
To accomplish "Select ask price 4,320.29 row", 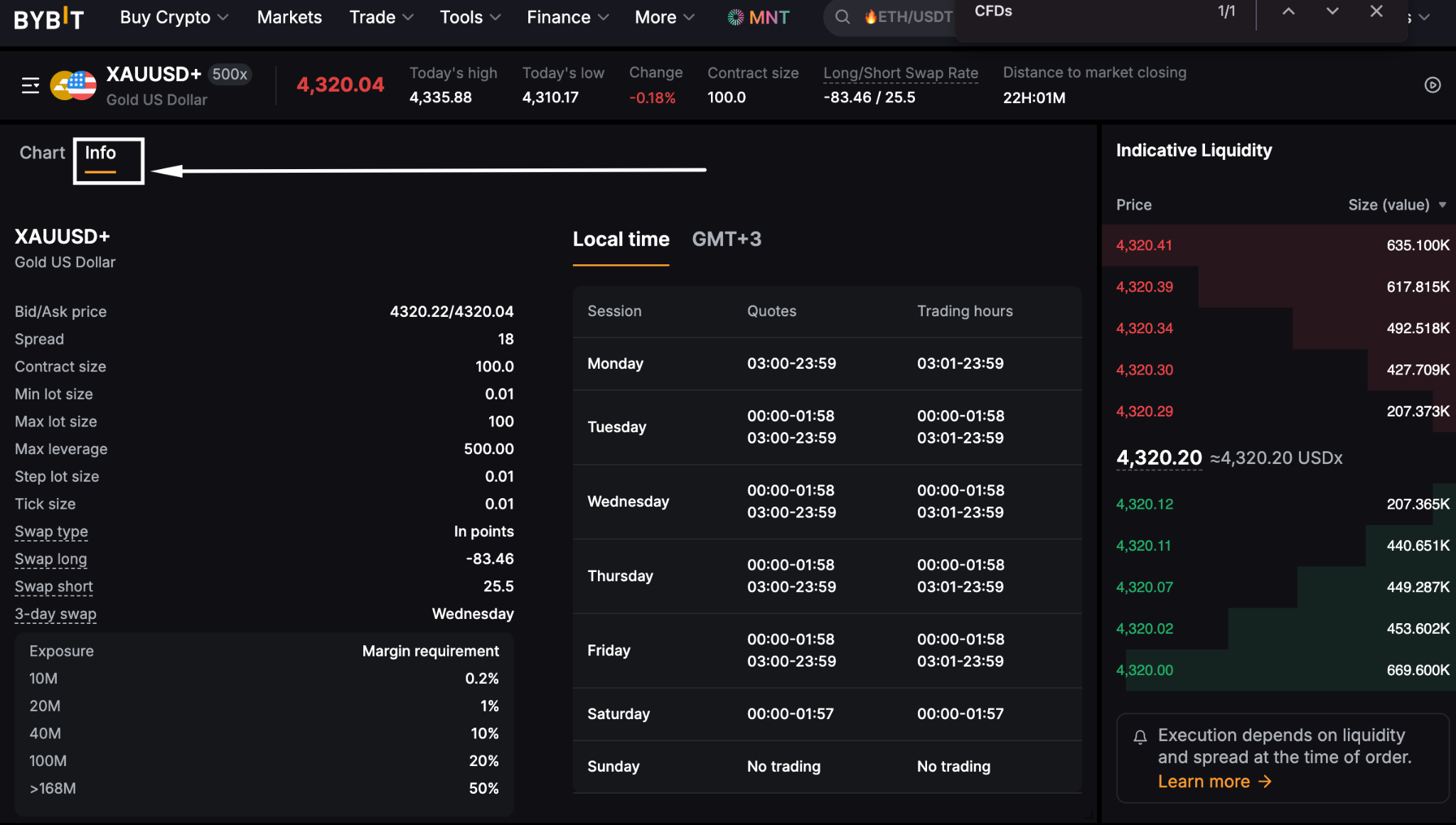I will coord(1279,411).
